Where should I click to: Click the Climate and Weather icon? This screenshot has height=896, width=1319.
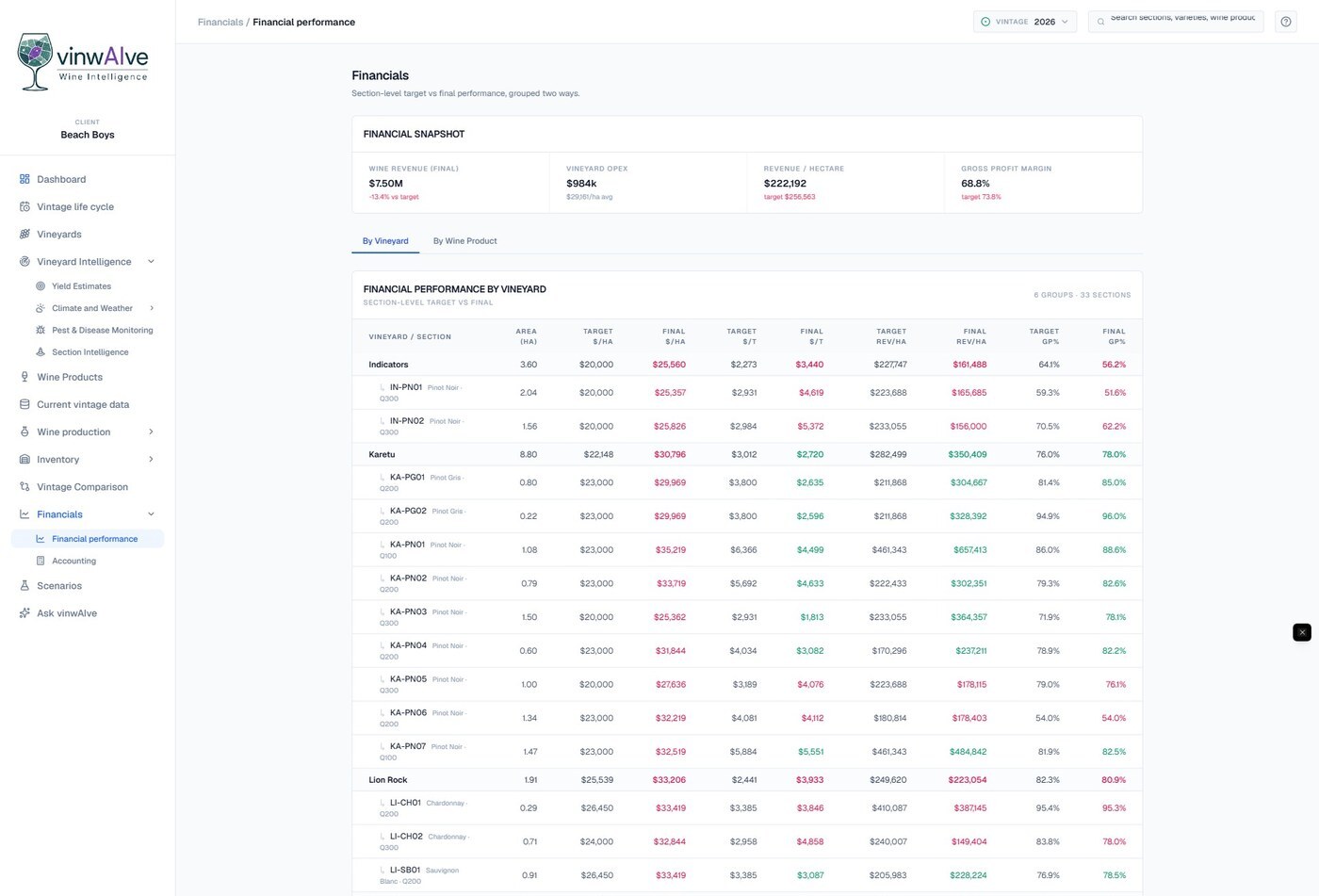click(x=41, y=308)
